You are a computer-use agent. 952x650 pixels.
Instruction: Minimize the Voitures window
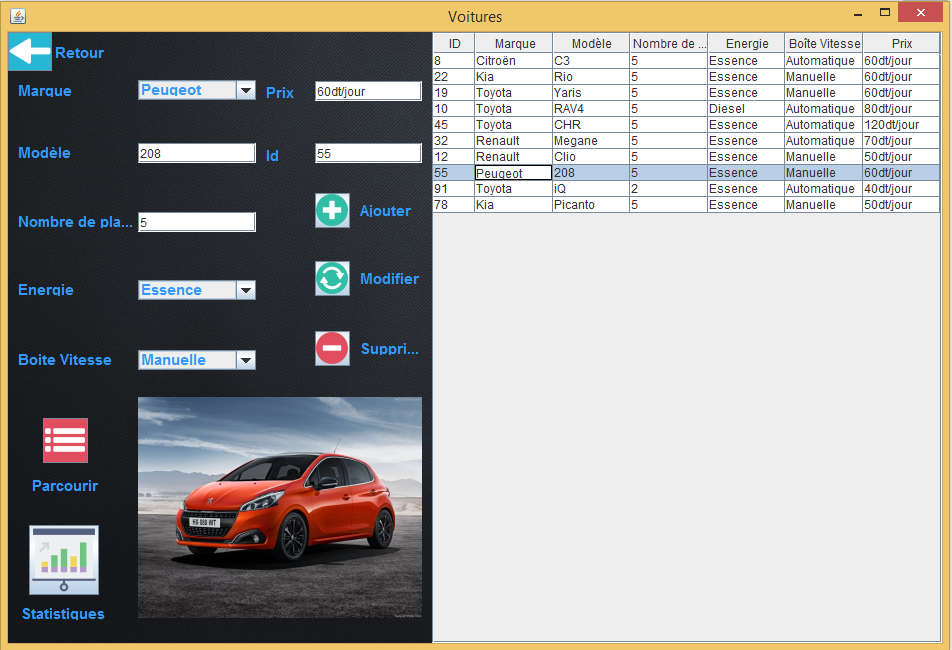(858, 13)
